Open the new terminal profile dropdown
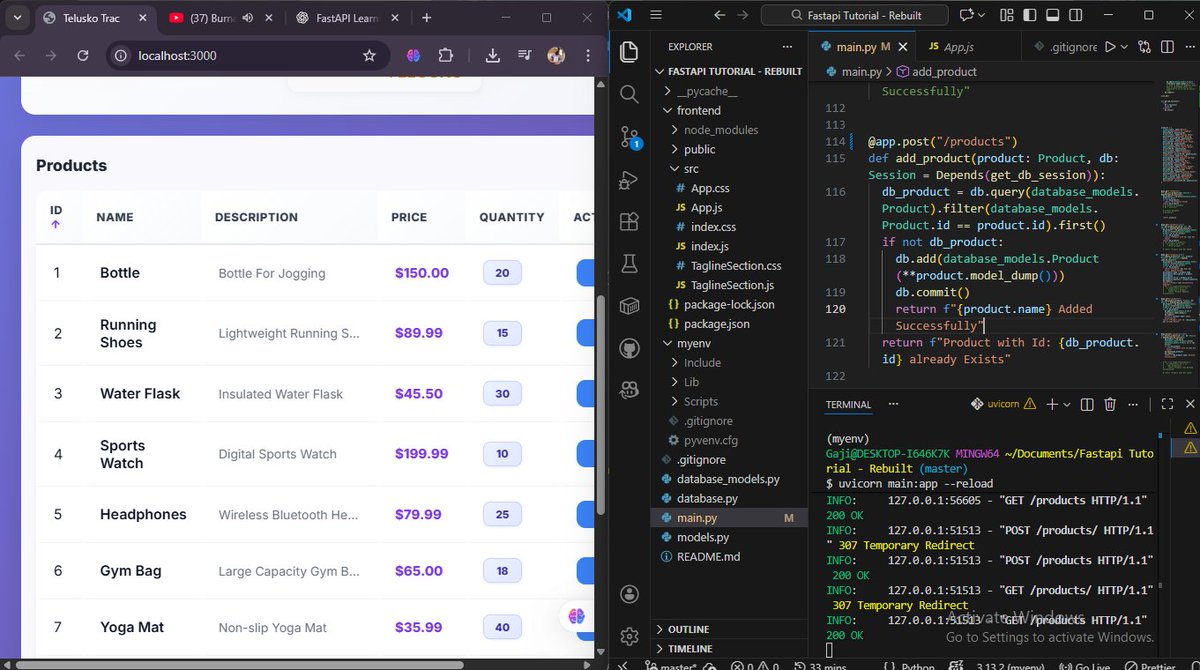The image size is (1200, 670). pyautogui.click(x=1068, y=404)
